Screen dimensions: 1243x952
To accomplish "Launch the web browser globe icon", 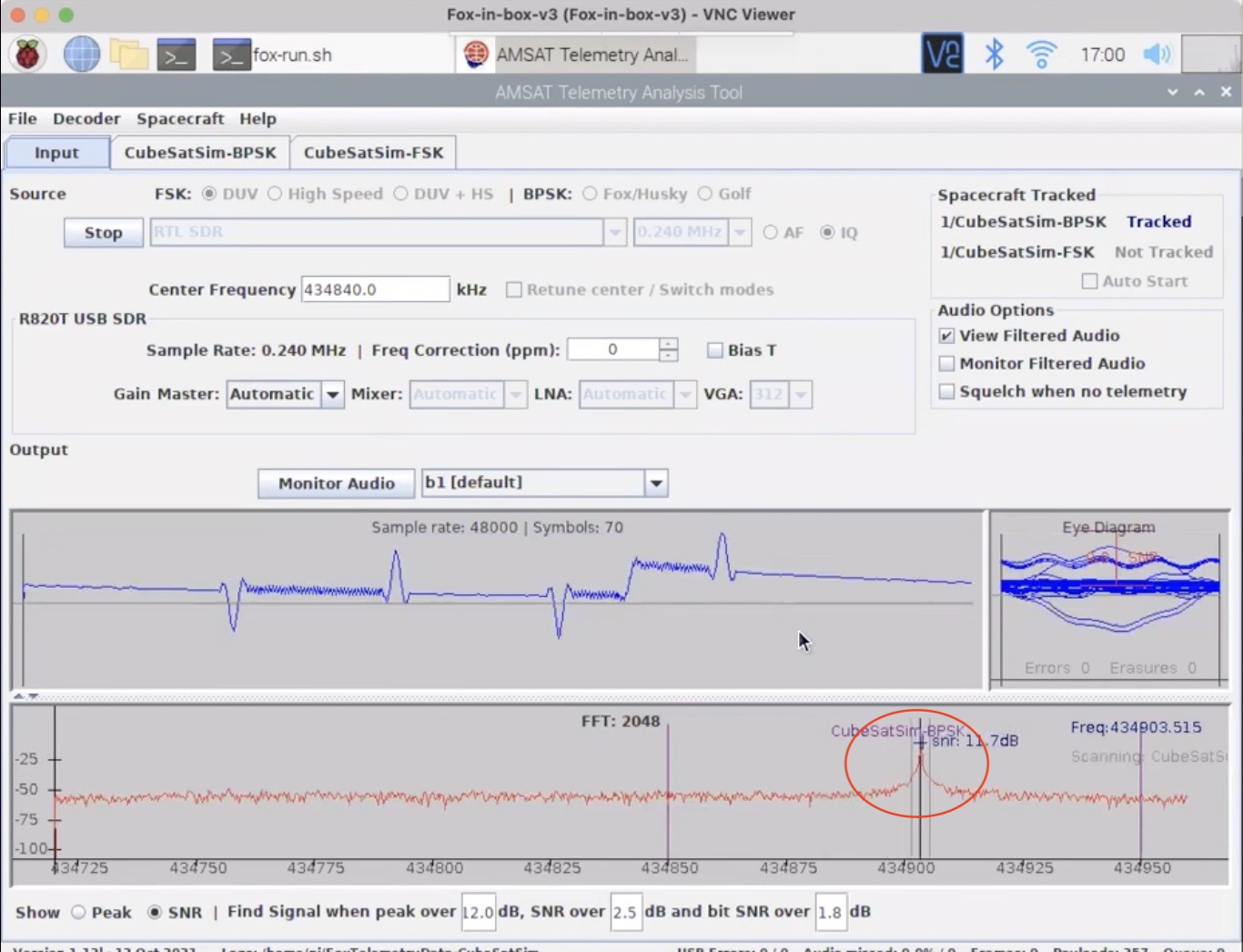I will point(81,55).
